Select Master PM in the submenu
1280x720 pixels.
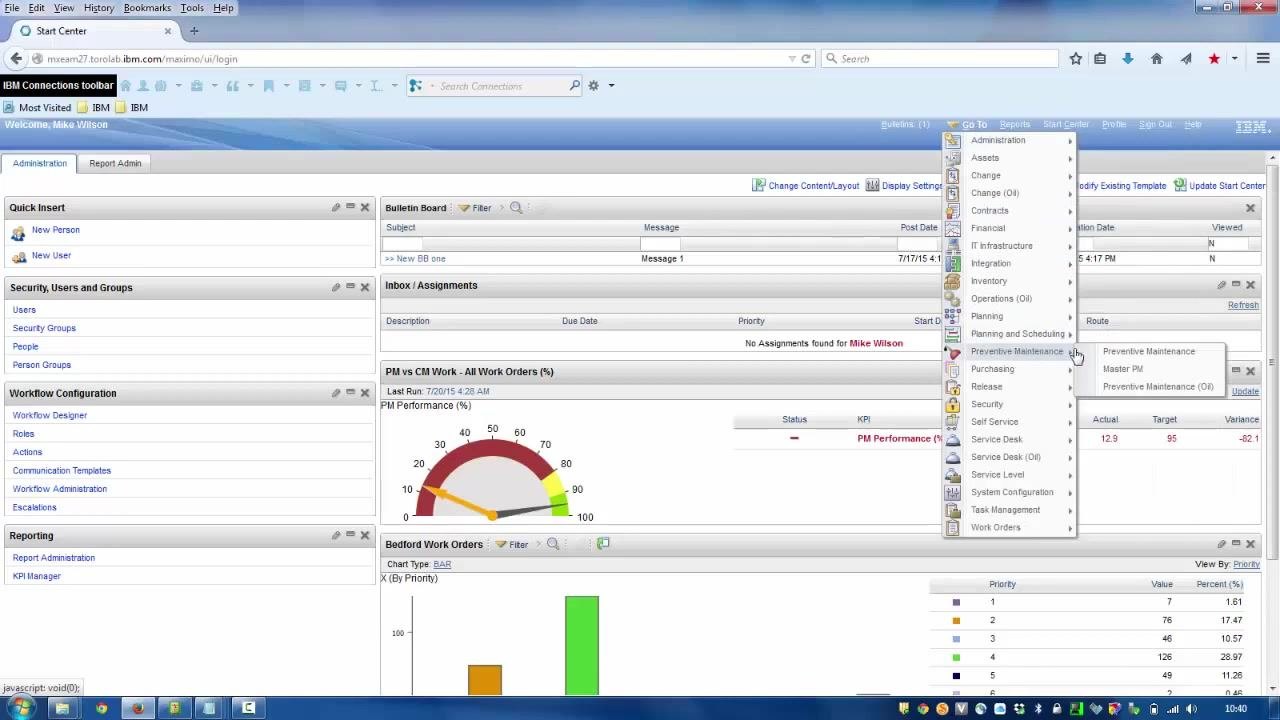(x=1122, y=369)
